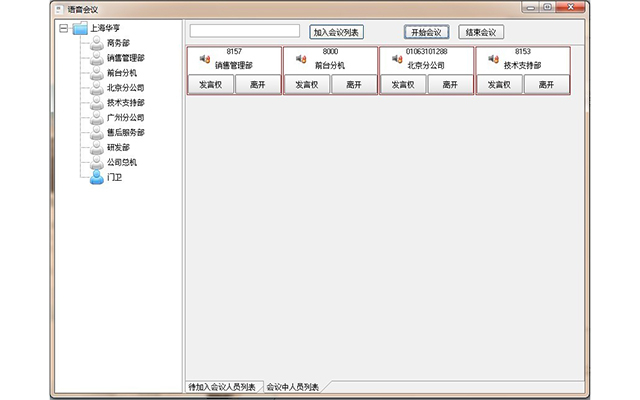Grant 发言权 to 销售管理部
Viewport: 640px width, 400px height.
(210, 85)
